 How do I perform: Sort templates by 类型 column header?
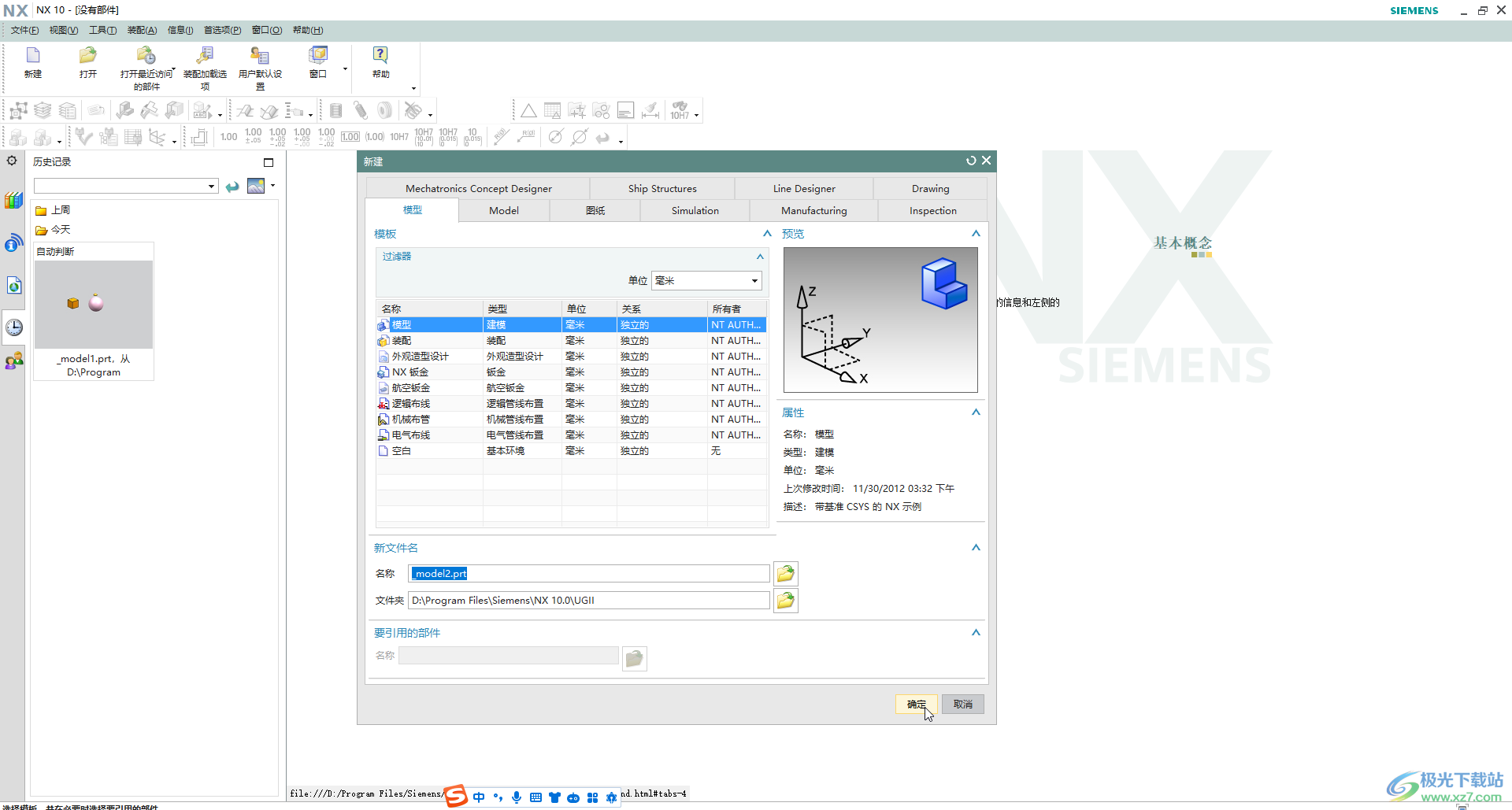click(522, 309)
